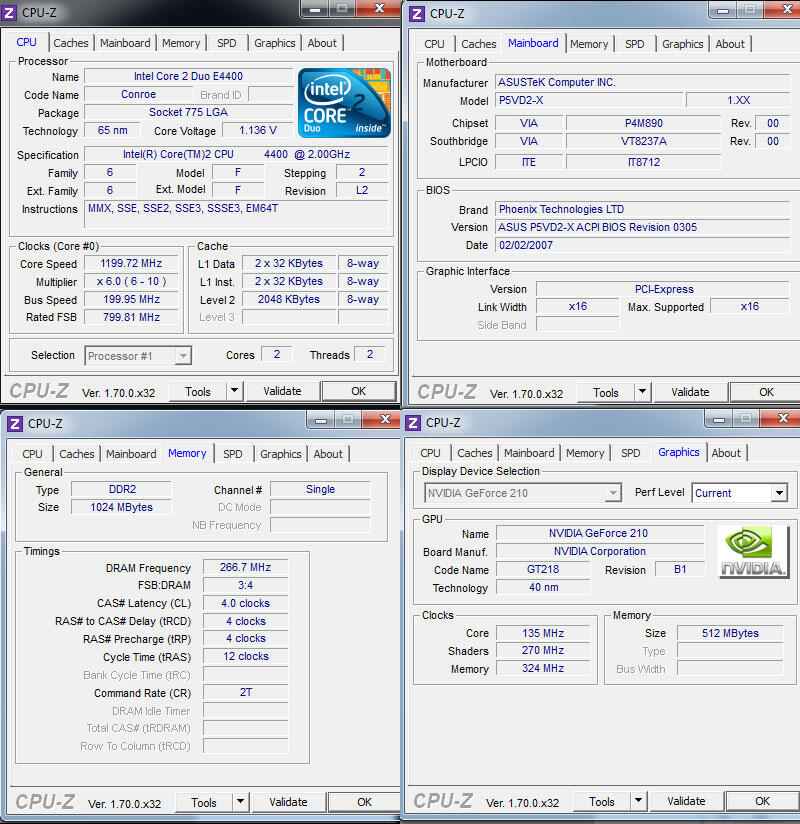Switch to CPU tab in the Mainboard window
800x824 pixels.
(x=434, y=44)
